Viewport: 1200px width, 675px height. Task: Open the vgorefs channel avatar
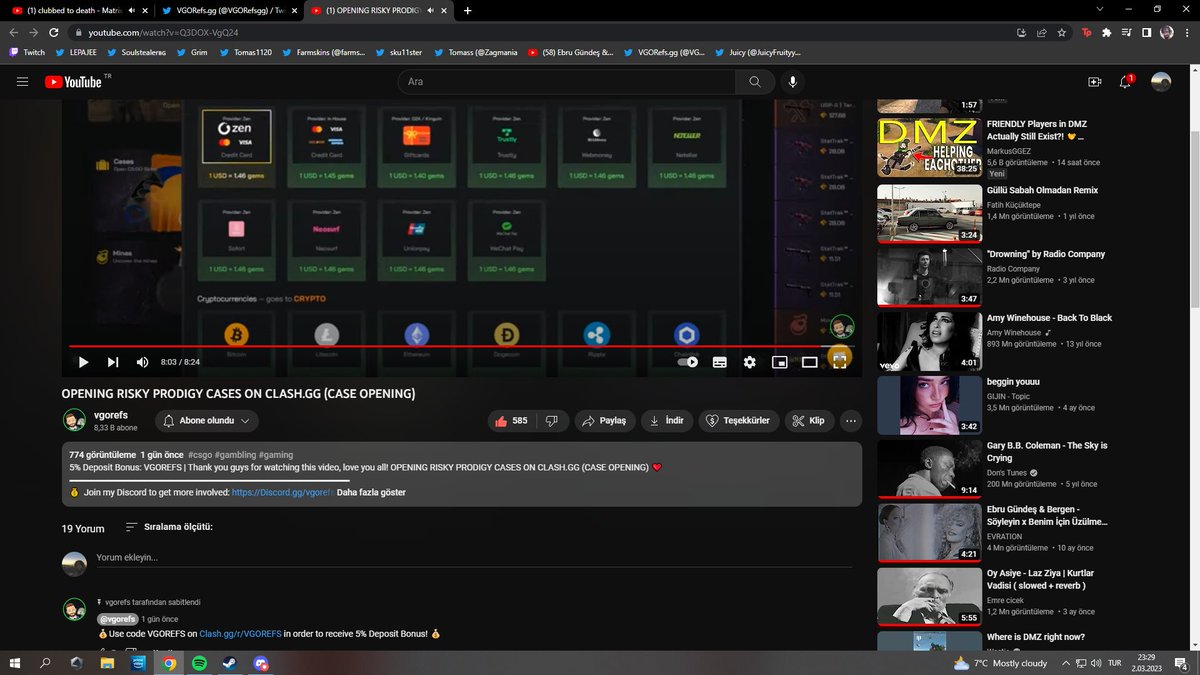tap(74, 420)
